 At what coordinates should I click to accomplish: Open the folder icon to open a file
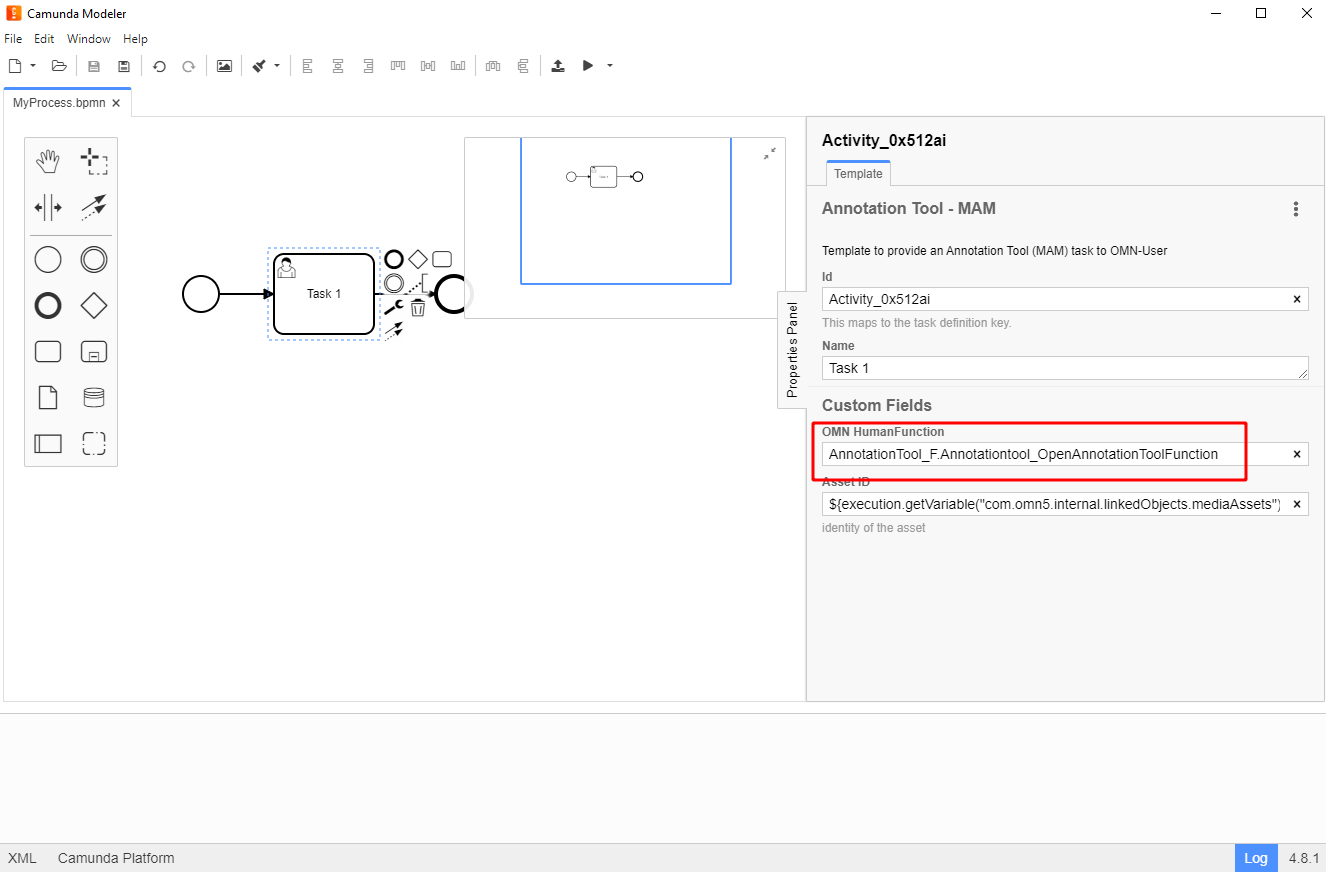click(x=59, y=66)
